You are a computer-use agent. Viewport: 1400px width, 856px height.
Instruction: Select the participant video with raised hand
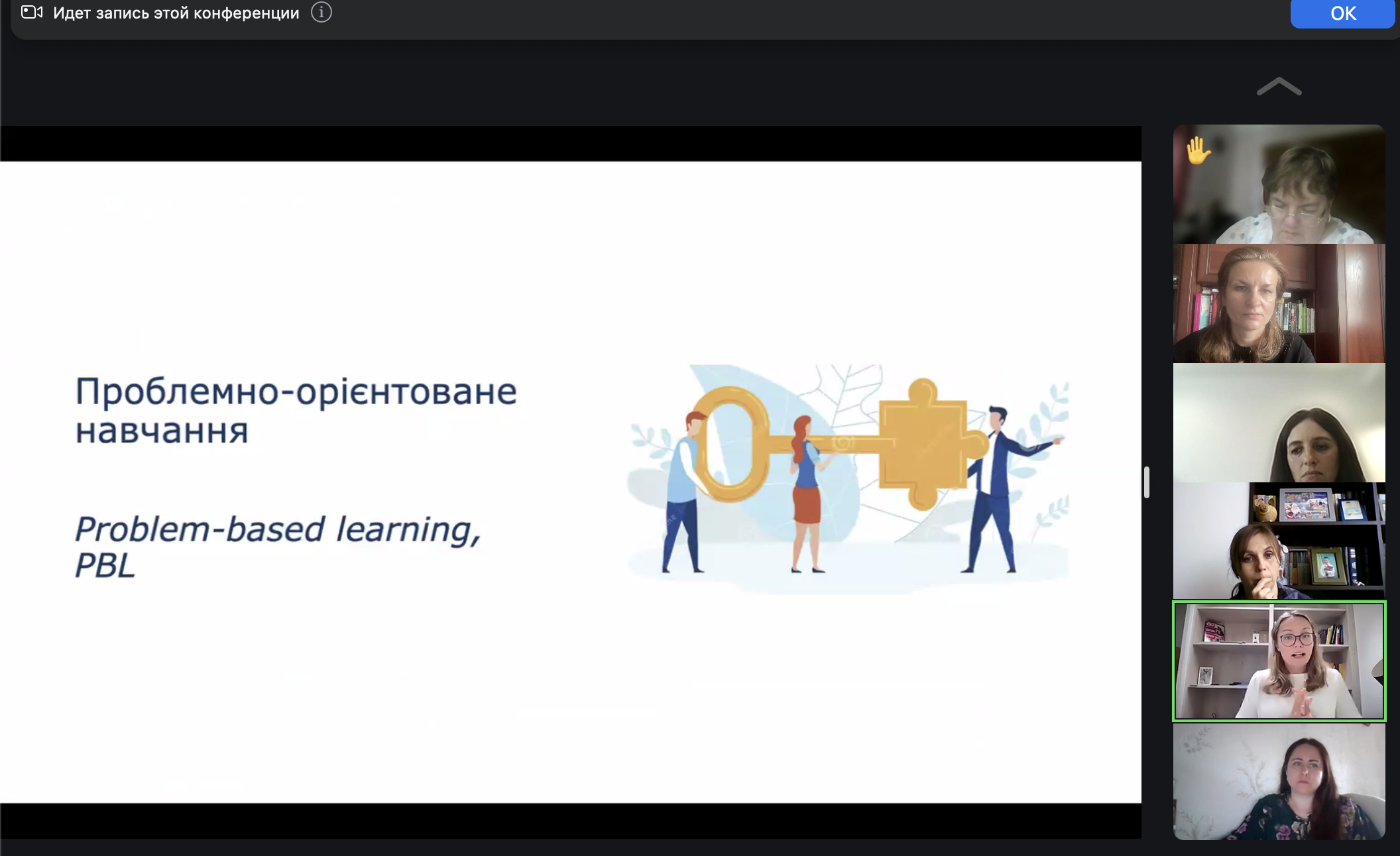pos(1279,184)
